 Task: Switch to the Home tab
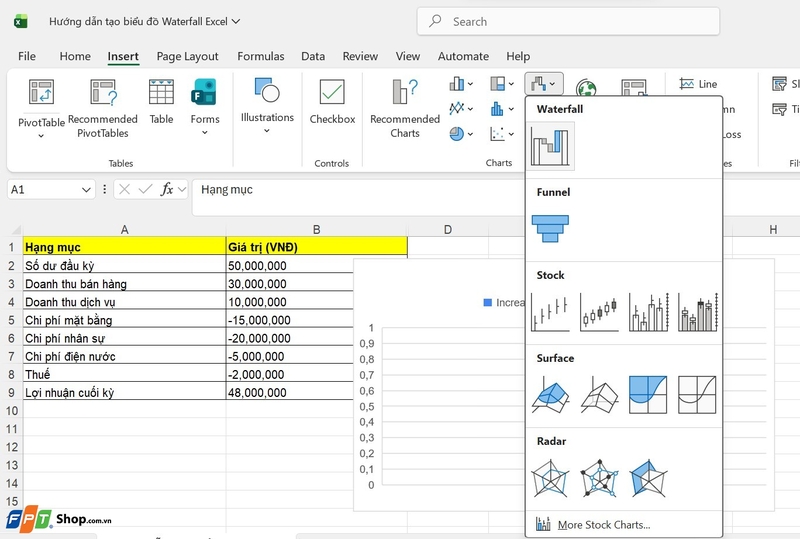pos(75,56)
